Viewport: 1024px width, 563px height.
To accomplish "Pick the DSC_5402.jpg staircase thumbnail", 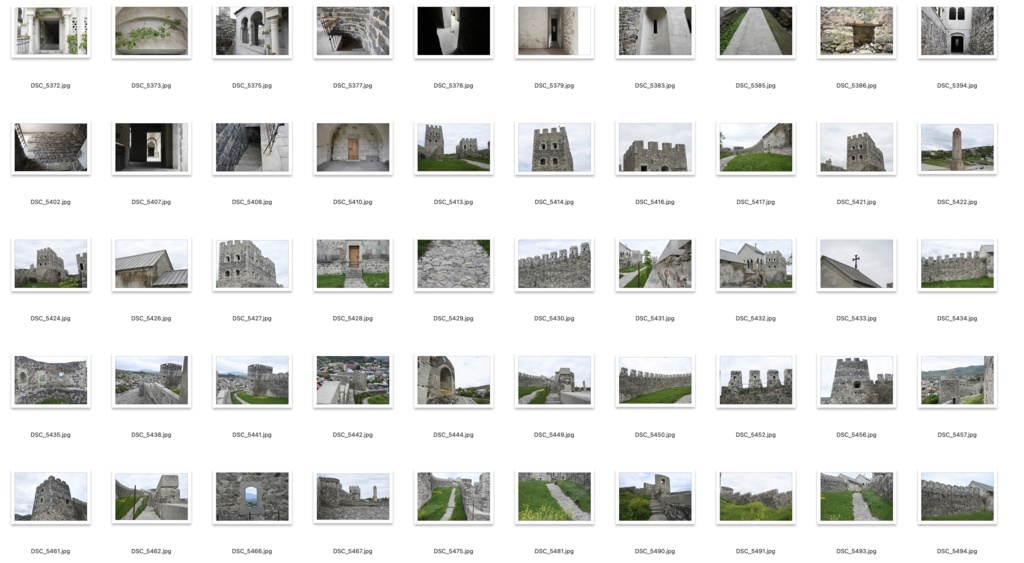I will click(50, 148).
